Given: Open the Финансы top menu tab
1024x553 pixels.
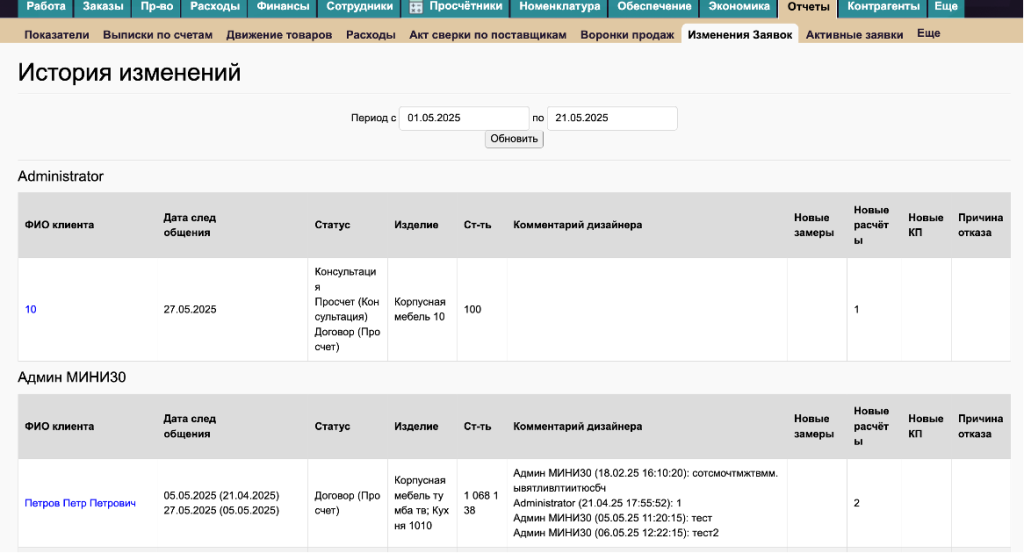Looking at the screenshot, I should (x=283, y=7).
